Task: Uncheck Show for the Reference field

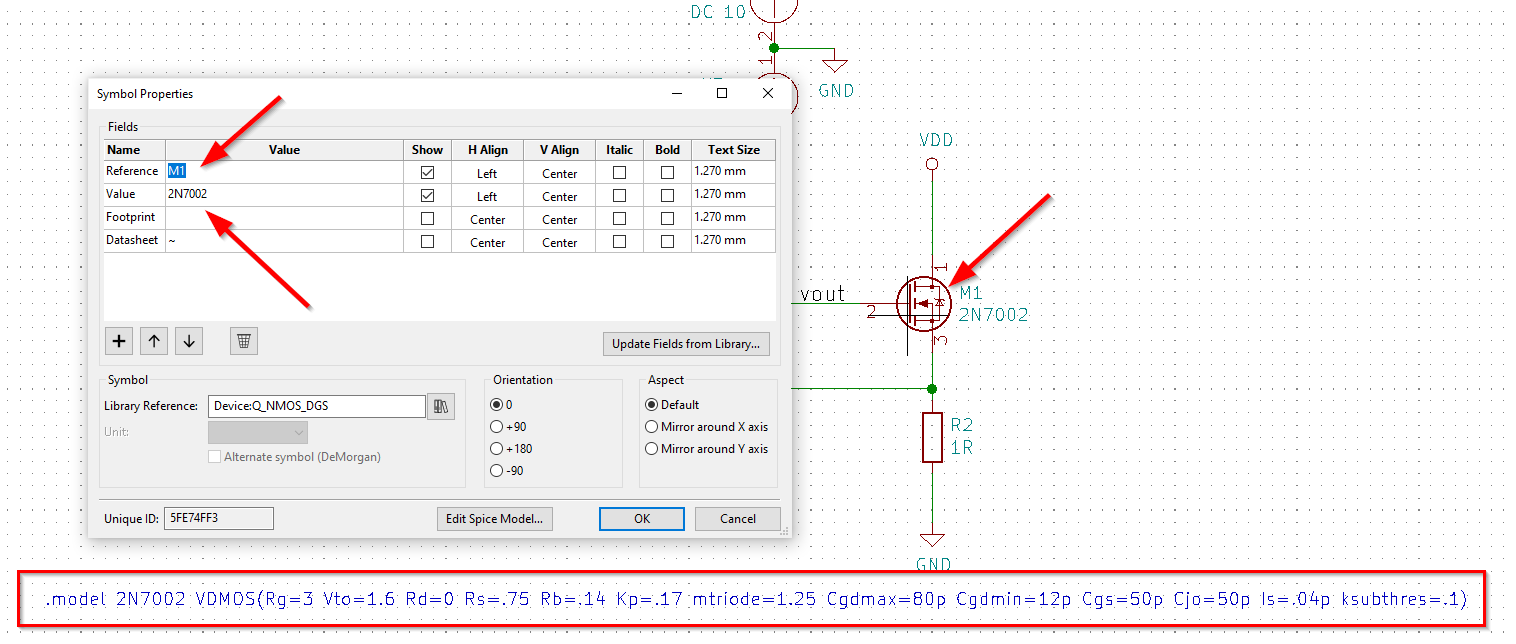Action: [x=427, y=173]
